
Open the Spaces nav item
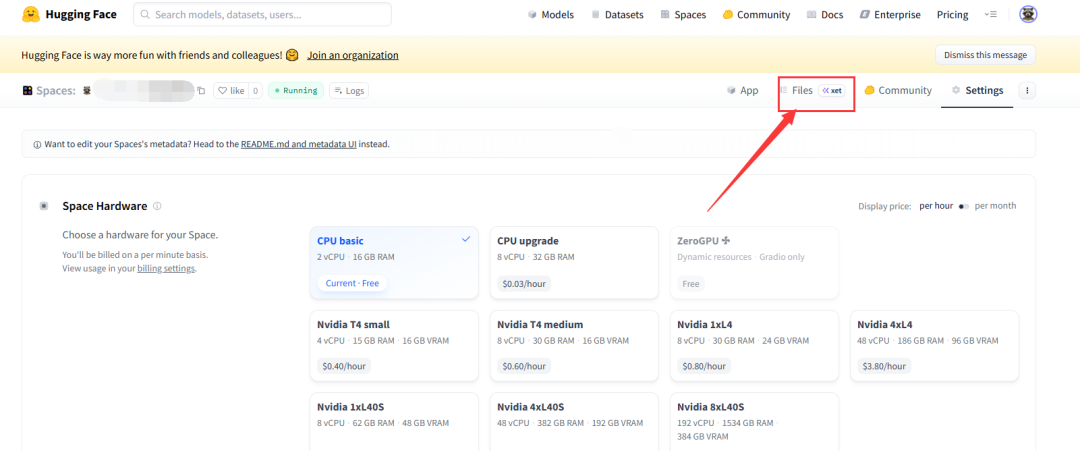tap(683, 14)
